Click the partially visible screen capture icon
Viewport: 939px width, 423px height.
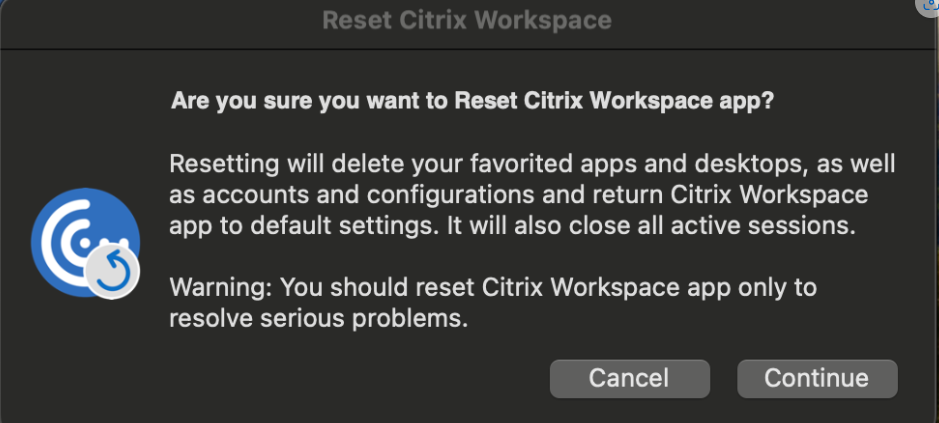tap(930, 6)
